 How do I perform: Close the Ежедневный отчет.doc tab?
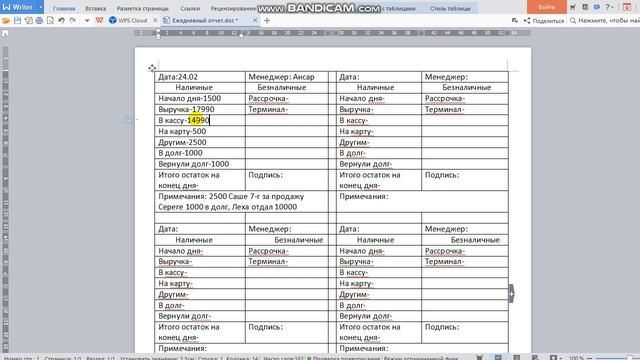pos(255,20)
